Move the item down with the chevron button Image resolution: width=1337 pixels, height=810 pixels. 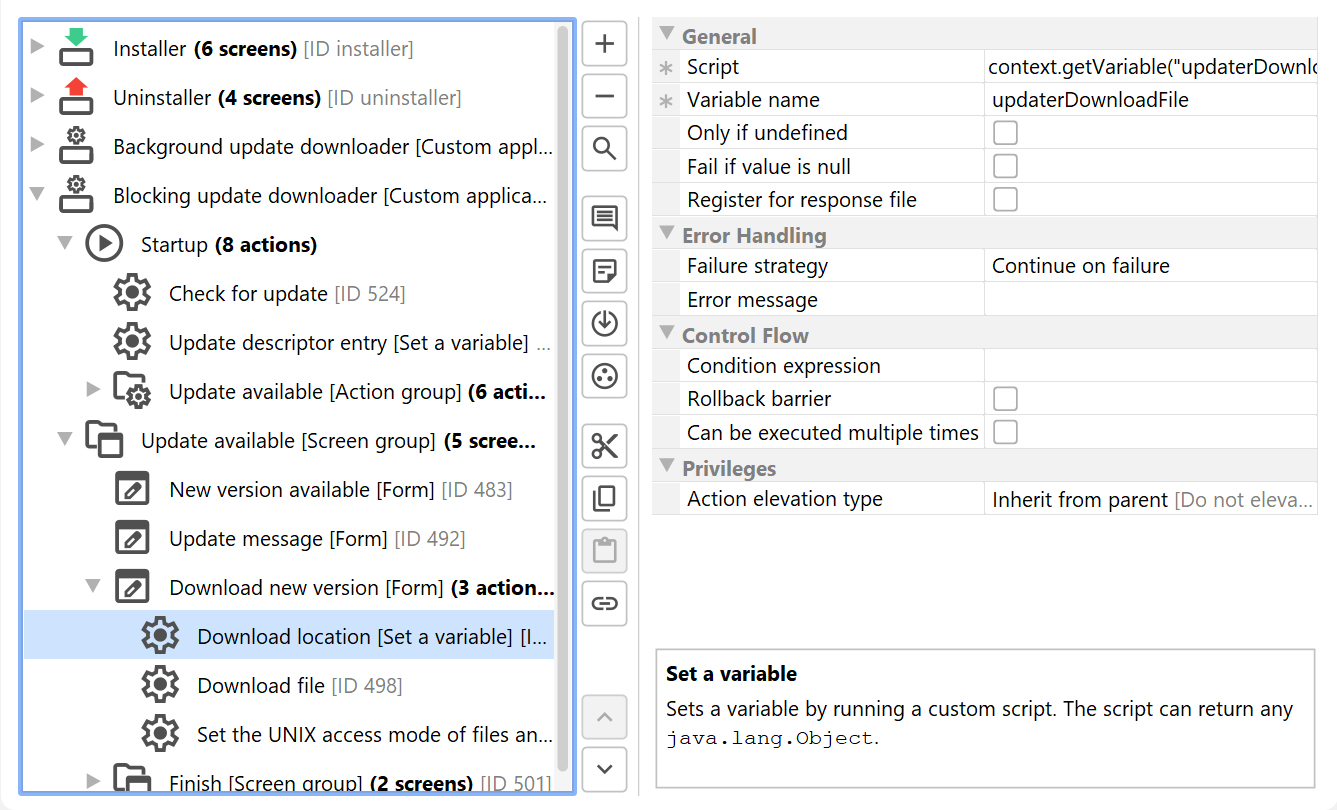point(604,769)
